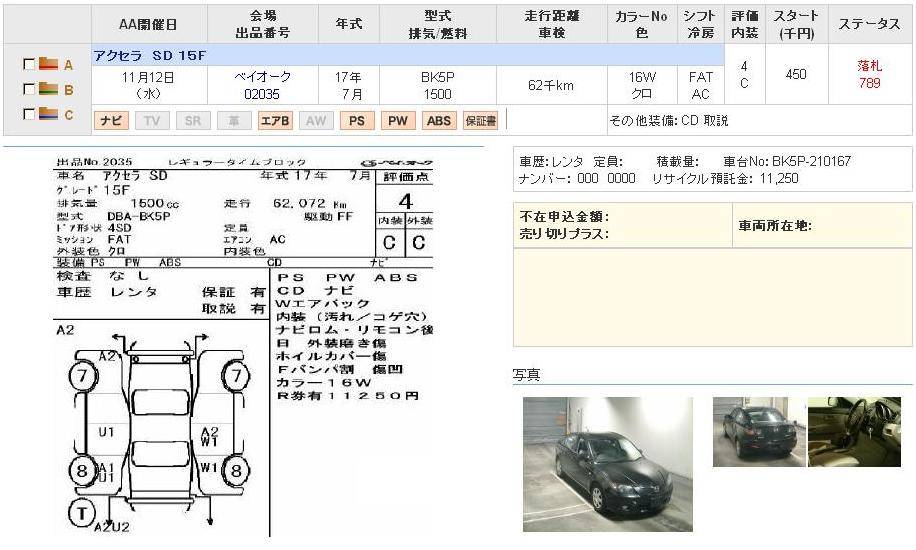Open the rear view car photo thumbnail

pos(759,432)
